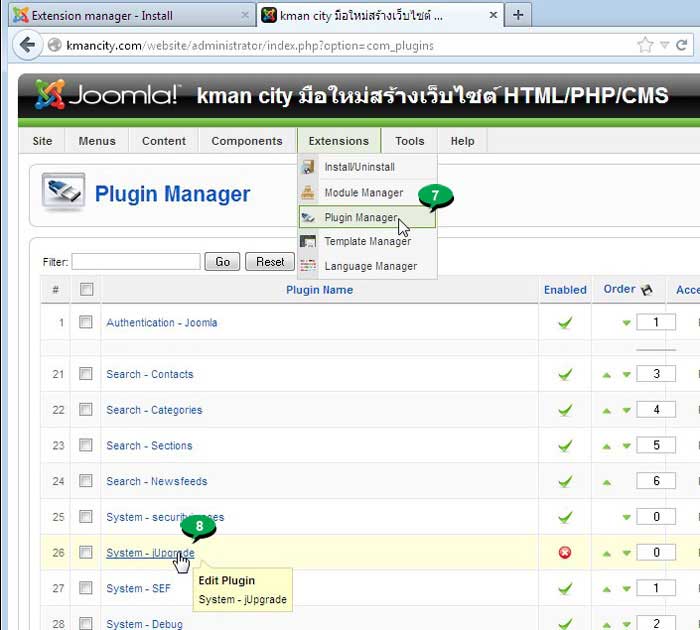This screenshot has width=700, height=630.
Task: Disable Authentication - Joomla green check
Action: (565, 322)
